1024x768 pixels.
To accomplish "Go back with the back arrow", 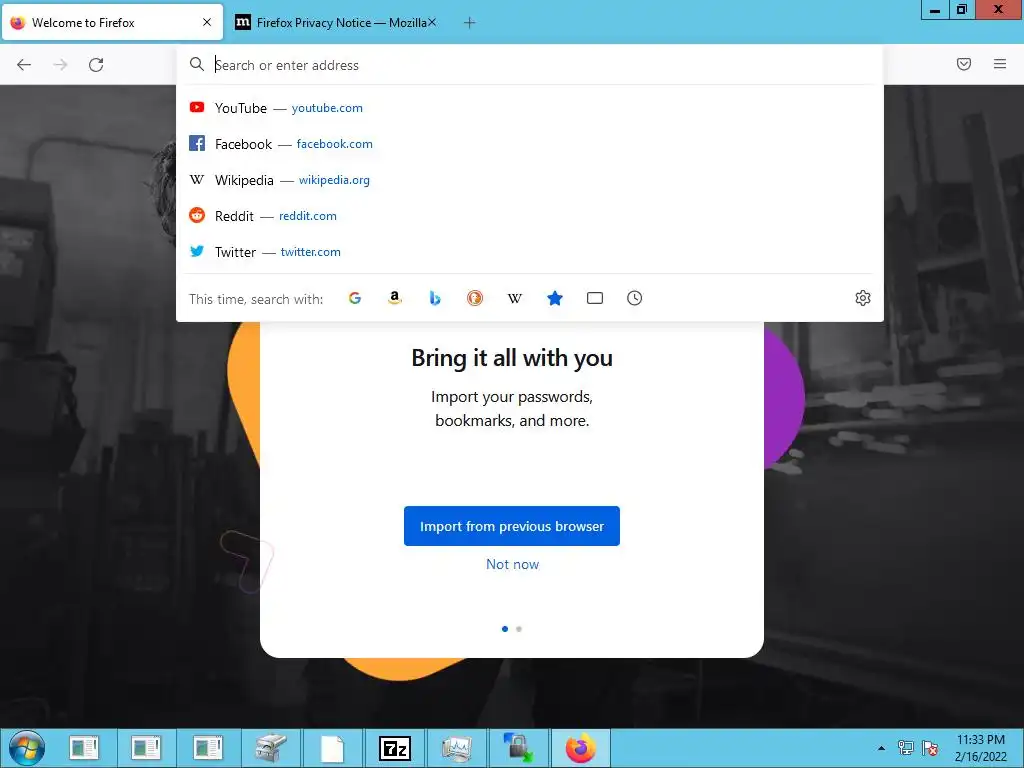I will tap(24, 65).
